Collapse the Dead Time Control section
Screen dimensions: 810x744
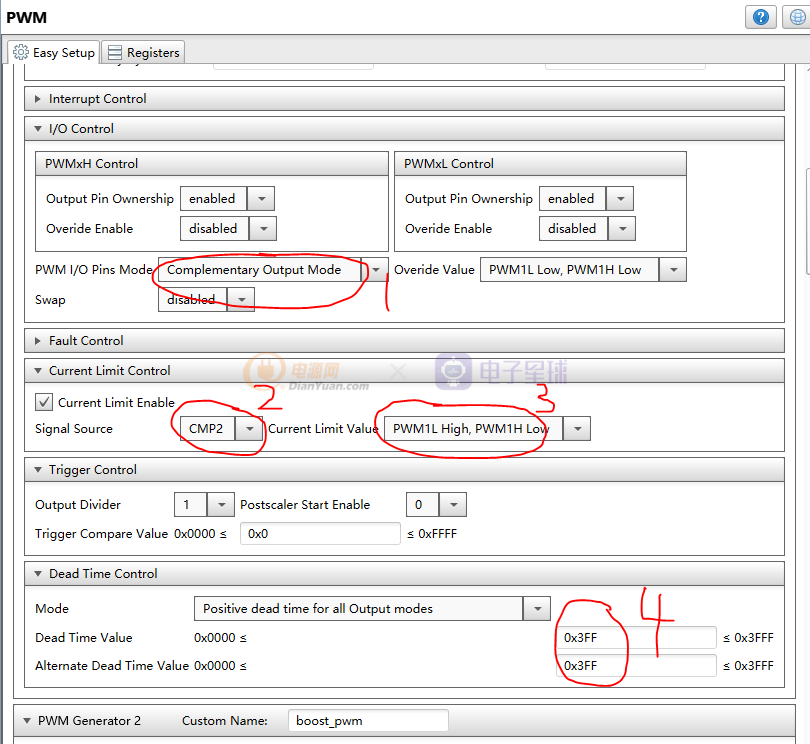(38, 574)
